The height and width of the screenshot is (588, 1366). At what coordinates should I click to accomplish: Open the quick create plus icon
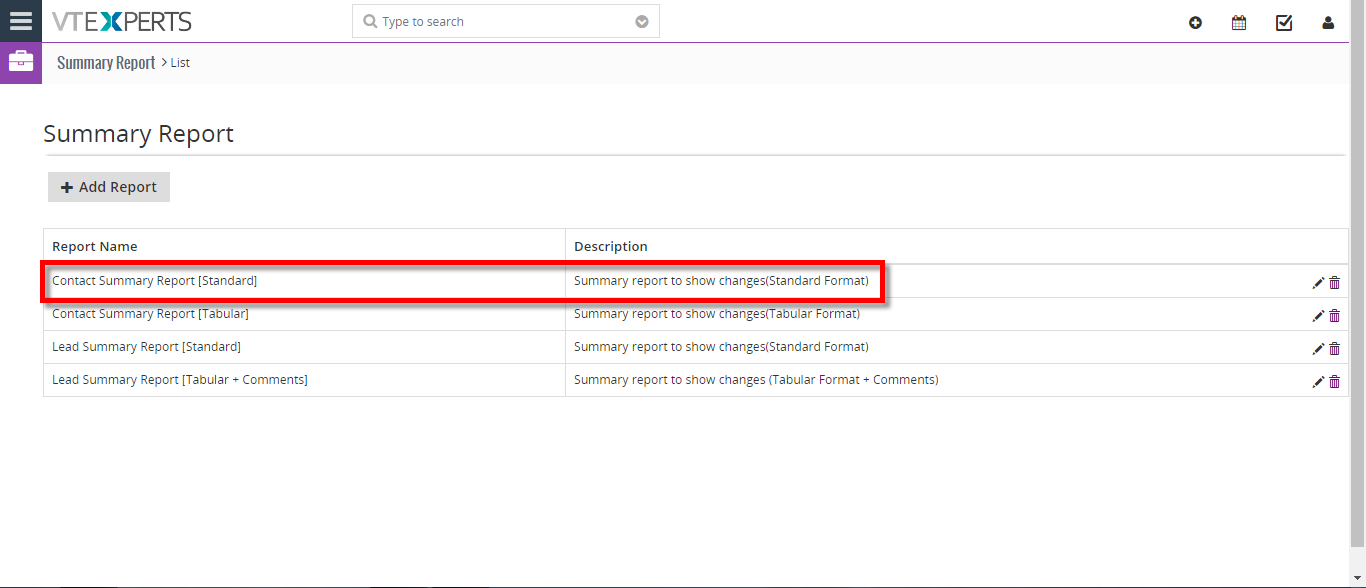[x=1195, y=22]
